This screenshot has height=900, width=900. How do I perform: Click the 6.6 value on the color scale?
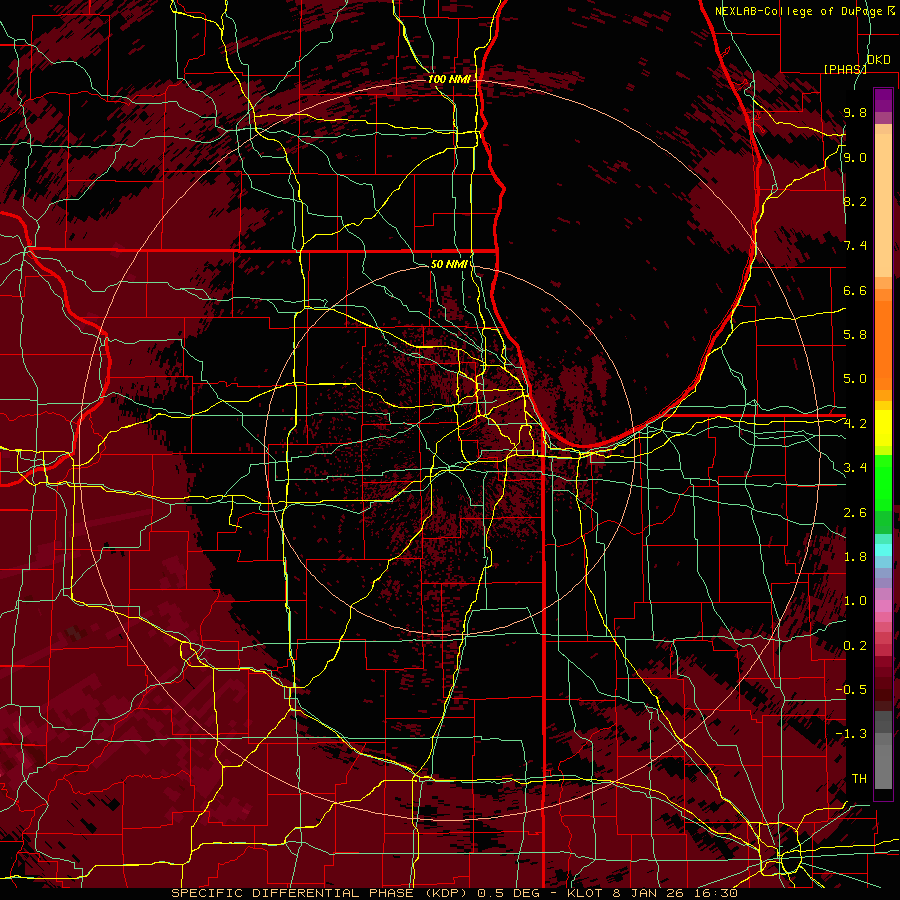(855, 290)
